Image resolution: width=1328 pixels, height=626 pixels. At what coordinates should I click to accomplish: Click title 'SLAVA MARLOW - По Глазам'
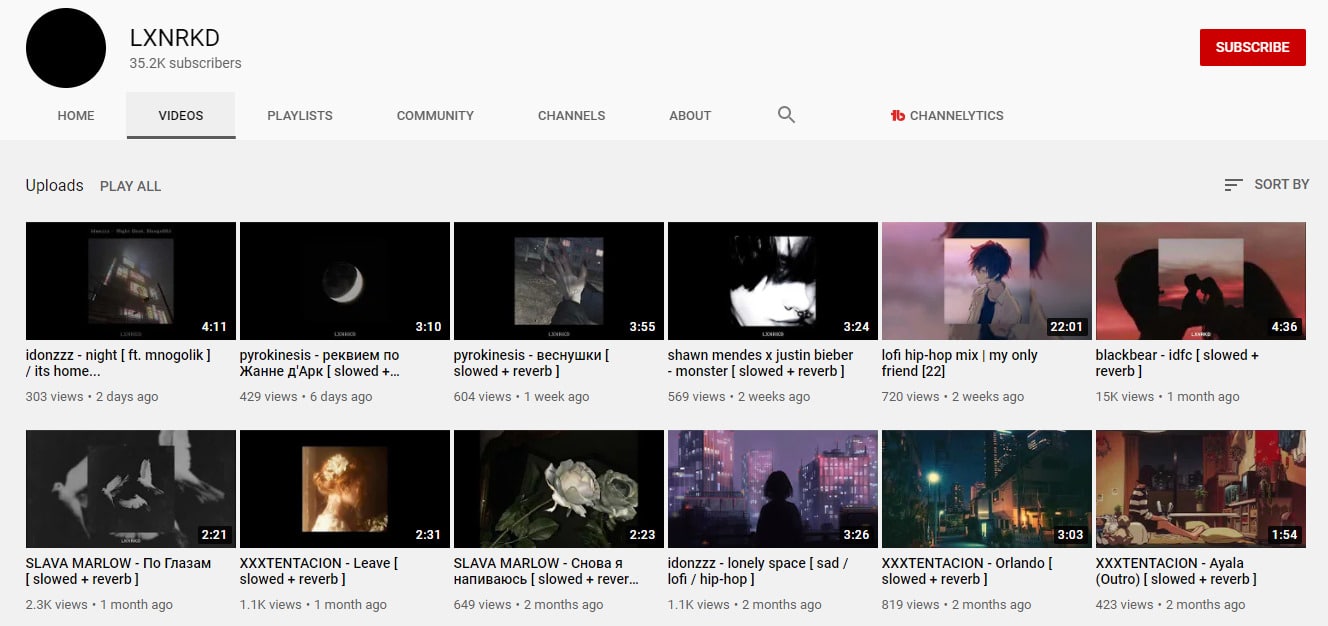[x=119, y=571]
